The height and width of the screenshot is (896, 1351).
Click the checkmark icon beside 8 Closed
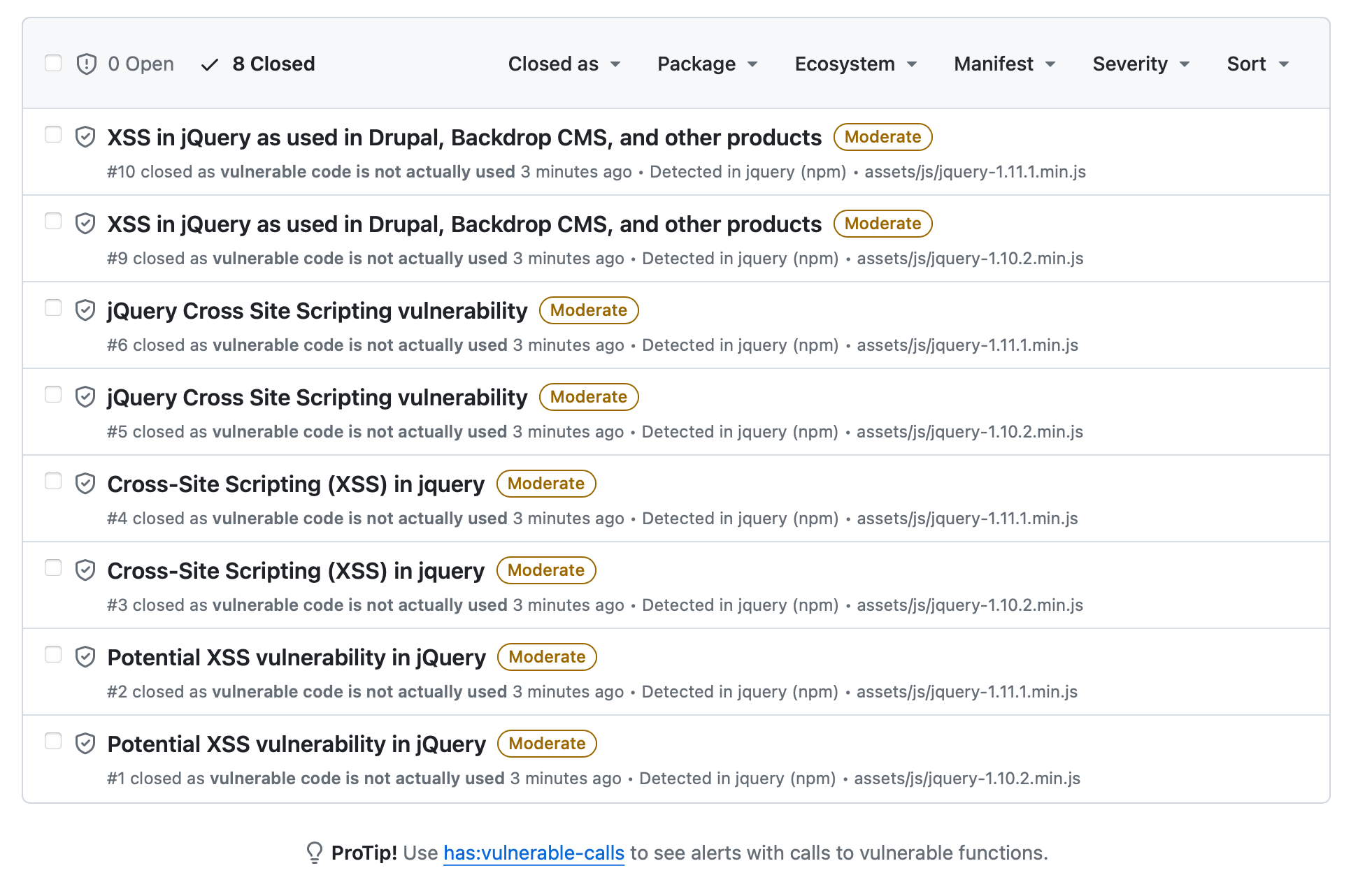(x=209, y=65)
